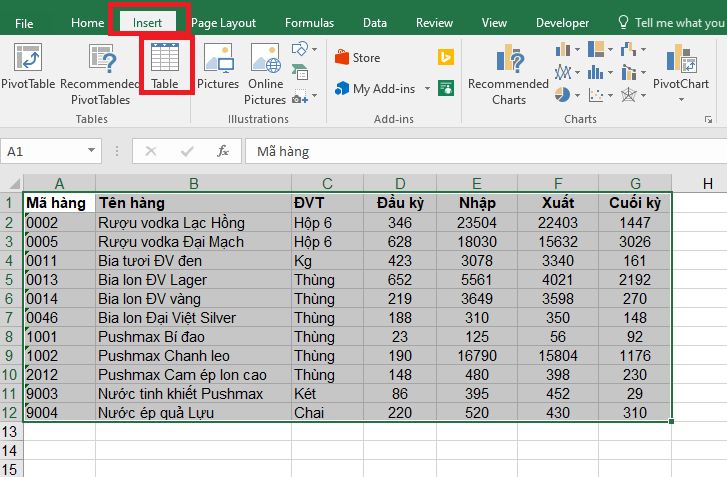The height and width of the screenshot is (477, 727).
Task: Switch to the Formulas tab
Action: click(309, 22)
